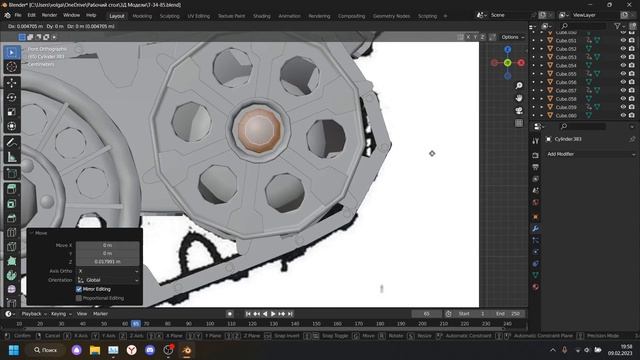Open the viewport Options dropdown

click(513, 37)
